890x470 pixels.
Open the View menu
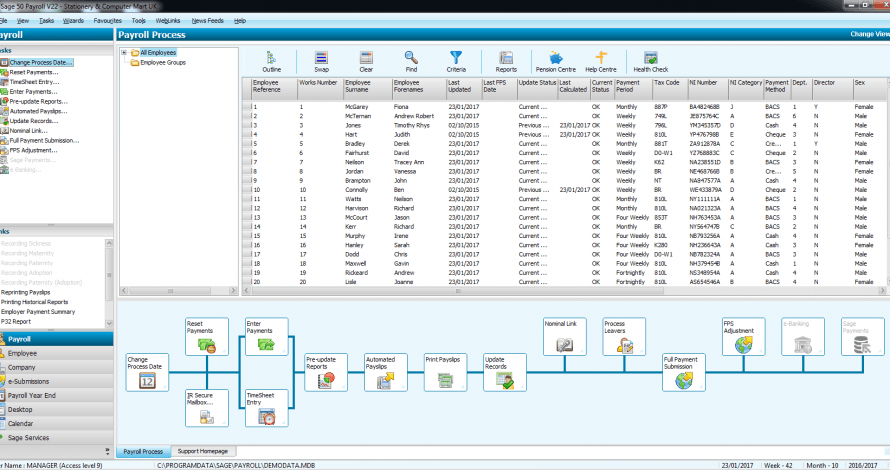click(23, 20)
